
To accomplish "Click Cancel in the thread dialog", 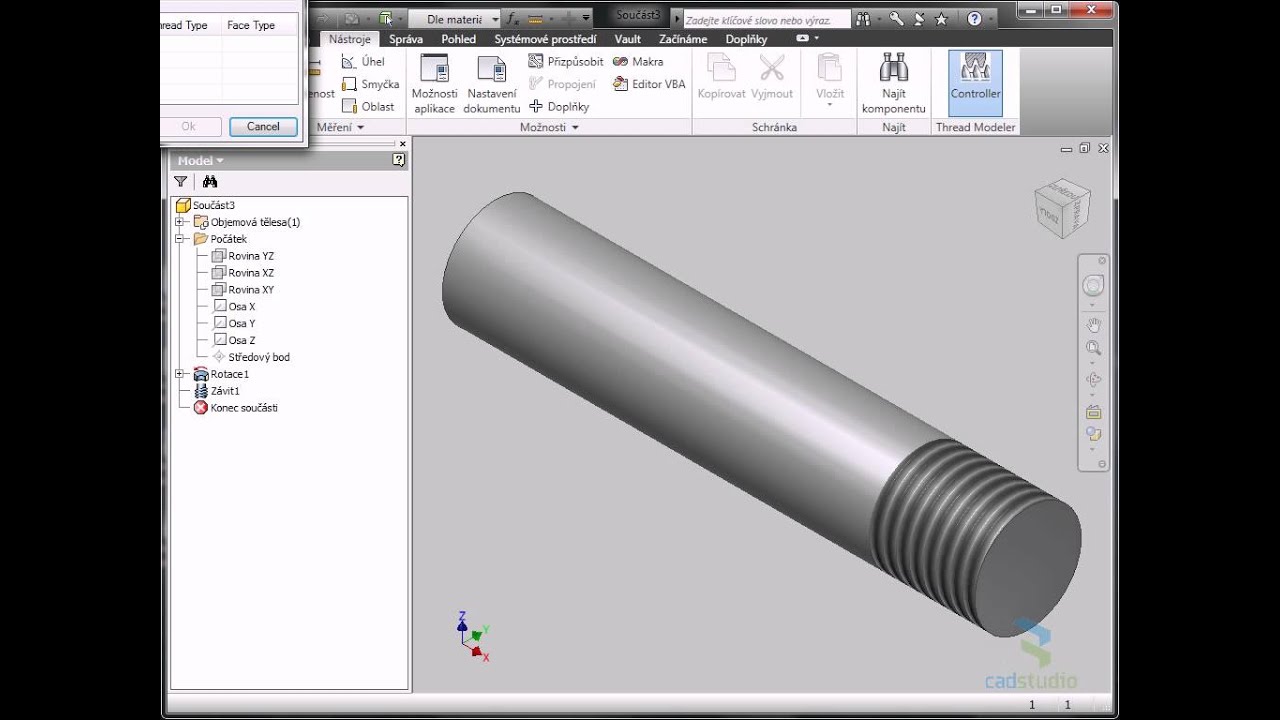I will 263,127.
